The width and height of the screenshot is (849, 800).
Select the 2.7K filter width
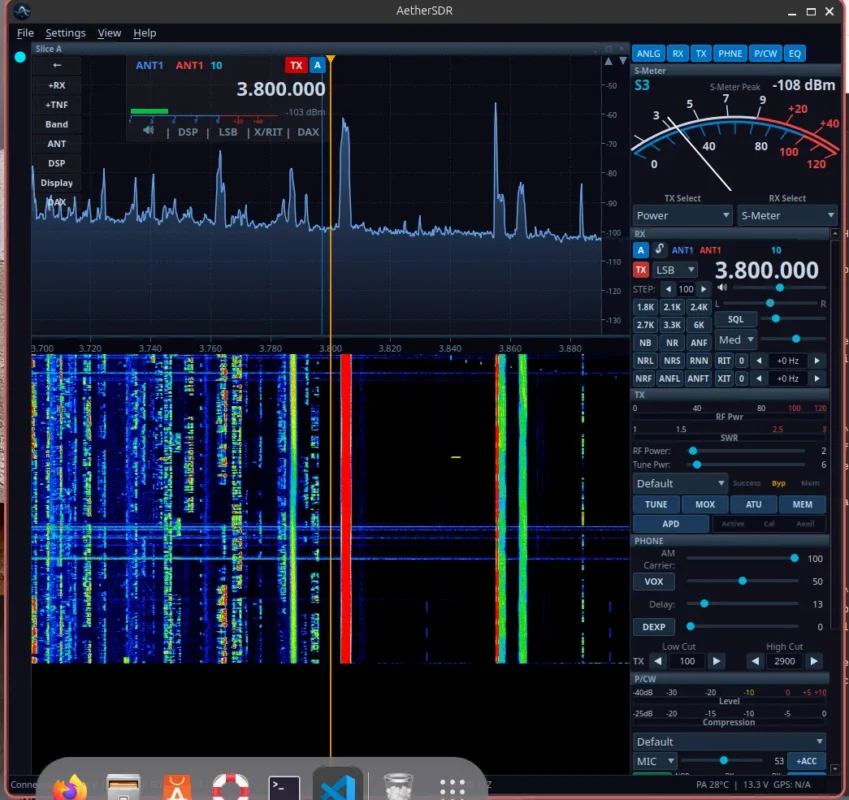(x=645, y=325)
